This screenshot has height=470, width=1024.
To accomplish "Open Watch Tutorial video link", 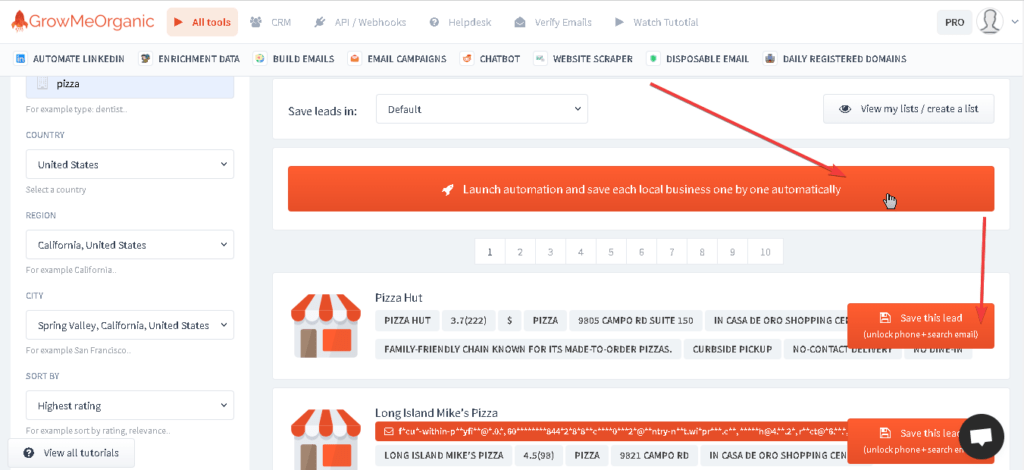I will coord(656,22).
